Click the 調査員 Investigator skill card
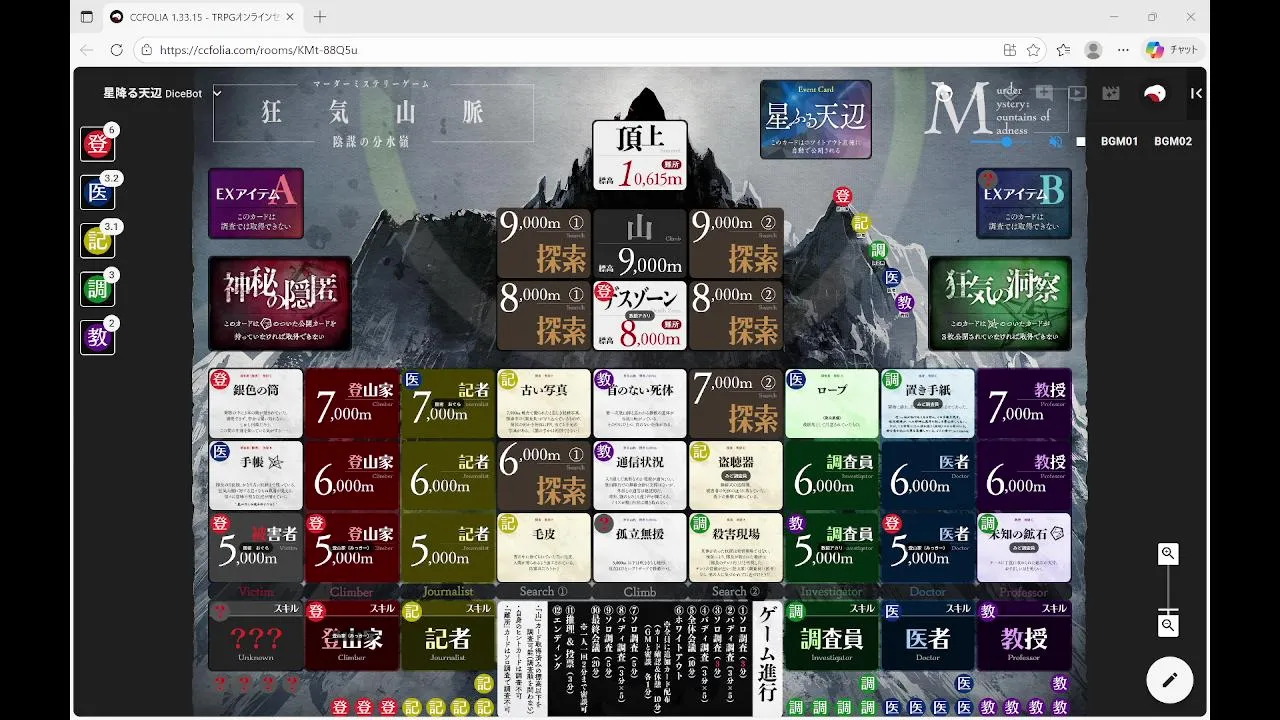This screenshot has height=720, width=1280. (832, 635)
